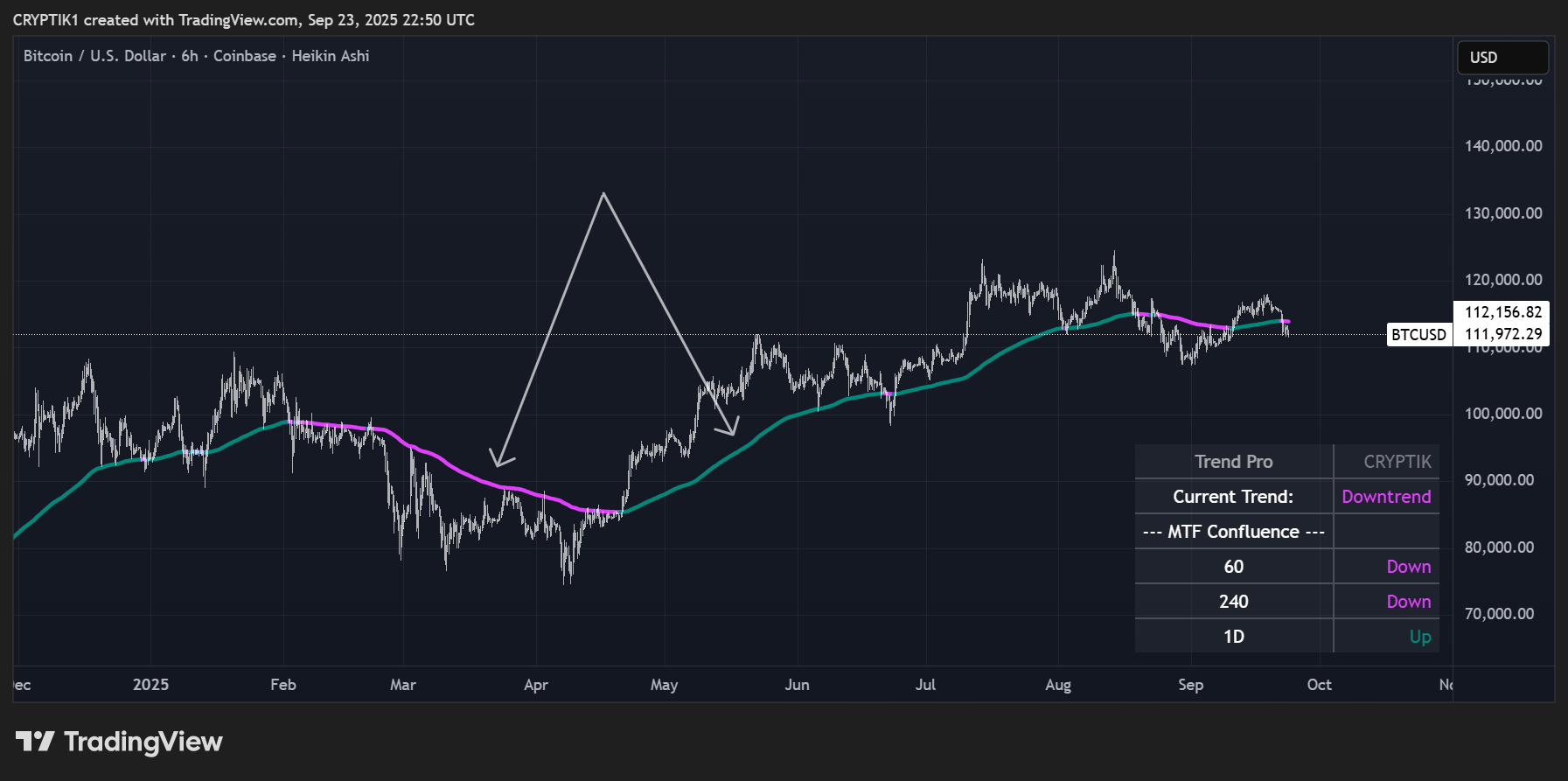Click the Up value beside 1D
The image size is (1568, 781).
1387,637
